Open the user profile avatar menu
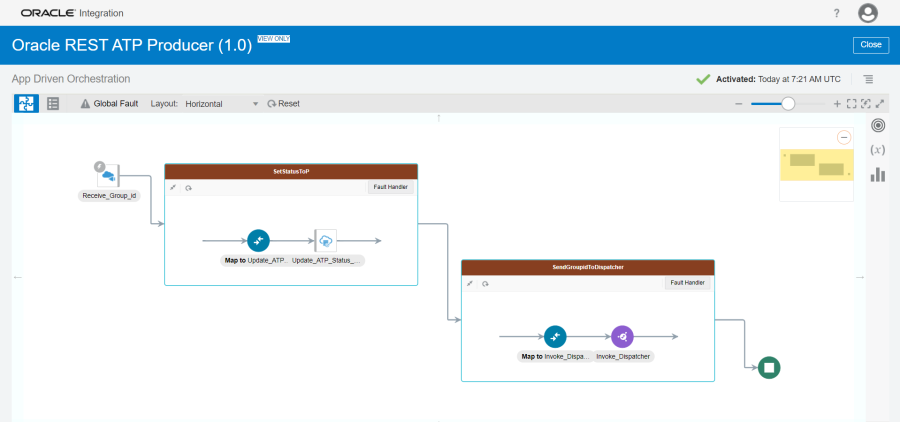Viewport: 900px width, 422px height. pos(868,13)
